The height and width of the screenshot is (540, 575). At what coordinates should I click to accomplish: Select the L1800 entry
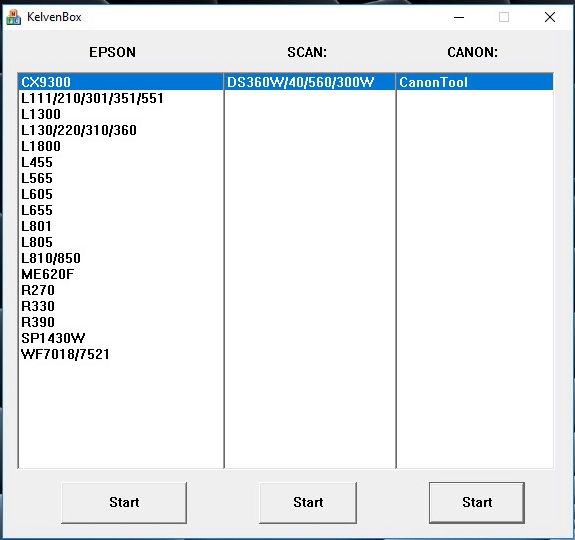pos(121,146)
